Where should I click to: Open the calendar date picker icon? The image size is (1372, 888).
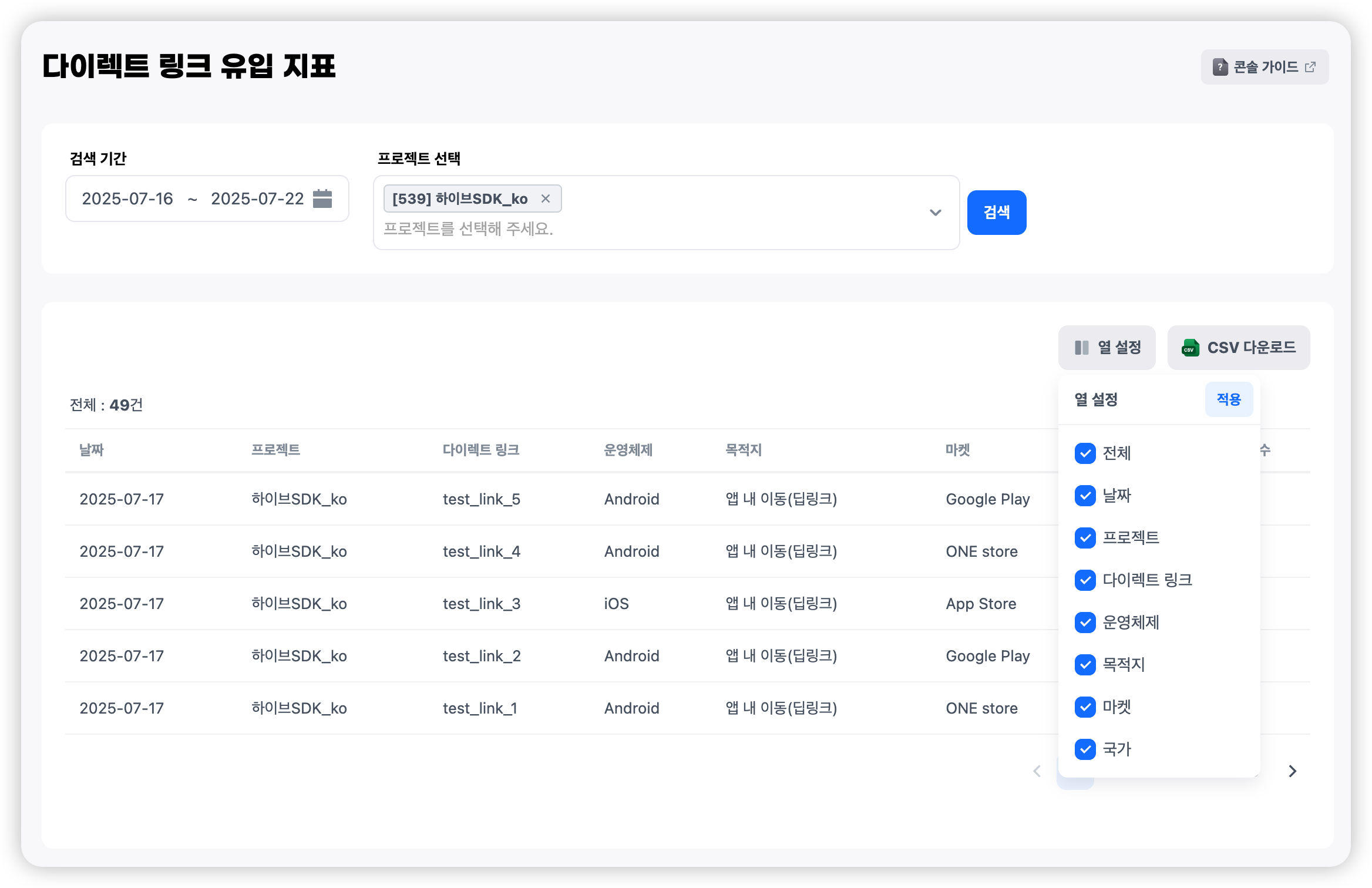coord(322,199)
